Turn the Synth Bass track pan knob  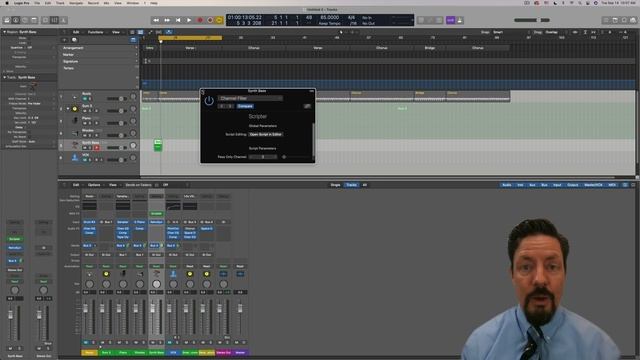pyautogui.click(x=133, y=145)
